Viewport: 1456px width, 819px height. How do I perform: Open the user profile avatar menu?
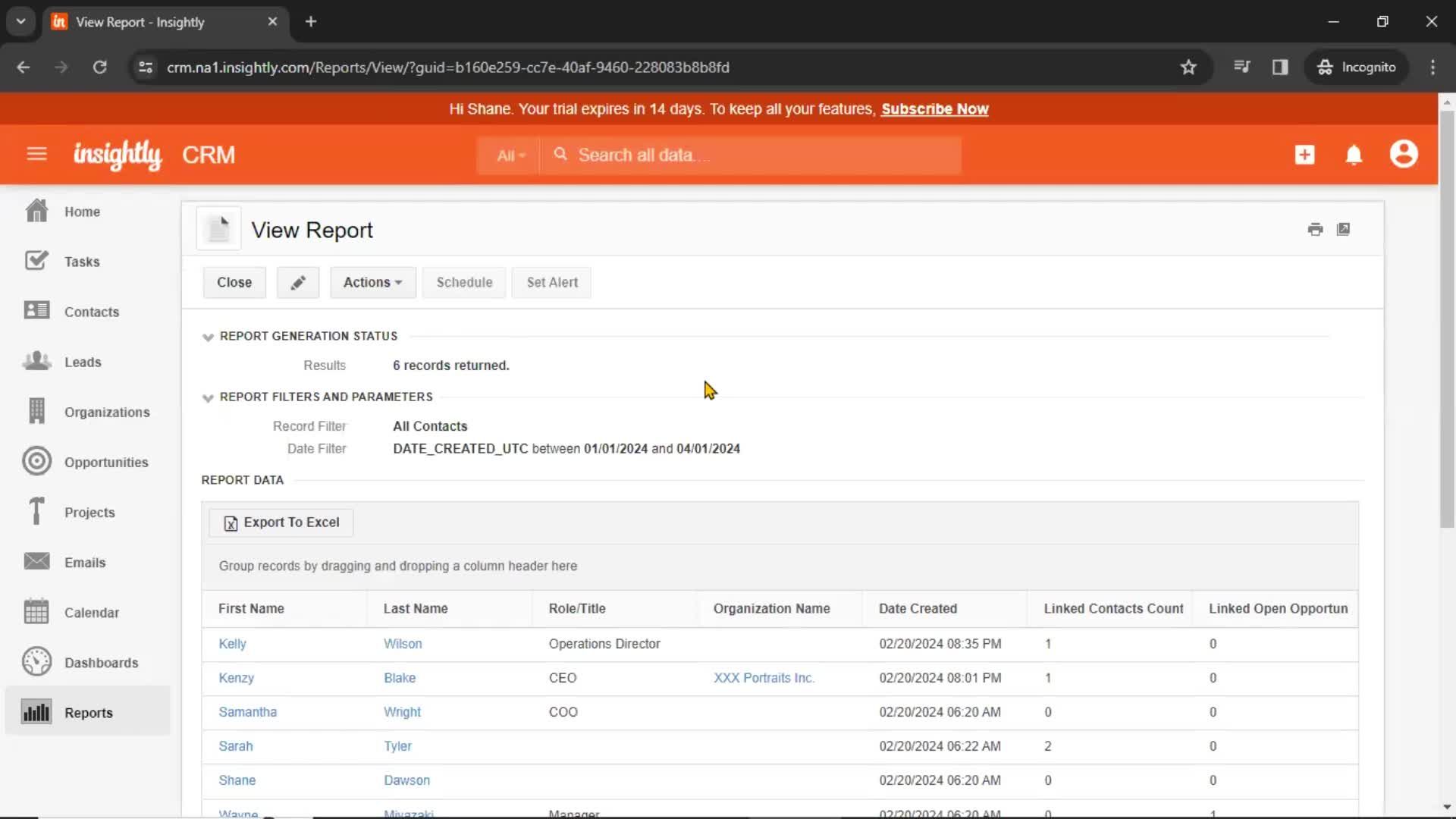pos(1404,154)
